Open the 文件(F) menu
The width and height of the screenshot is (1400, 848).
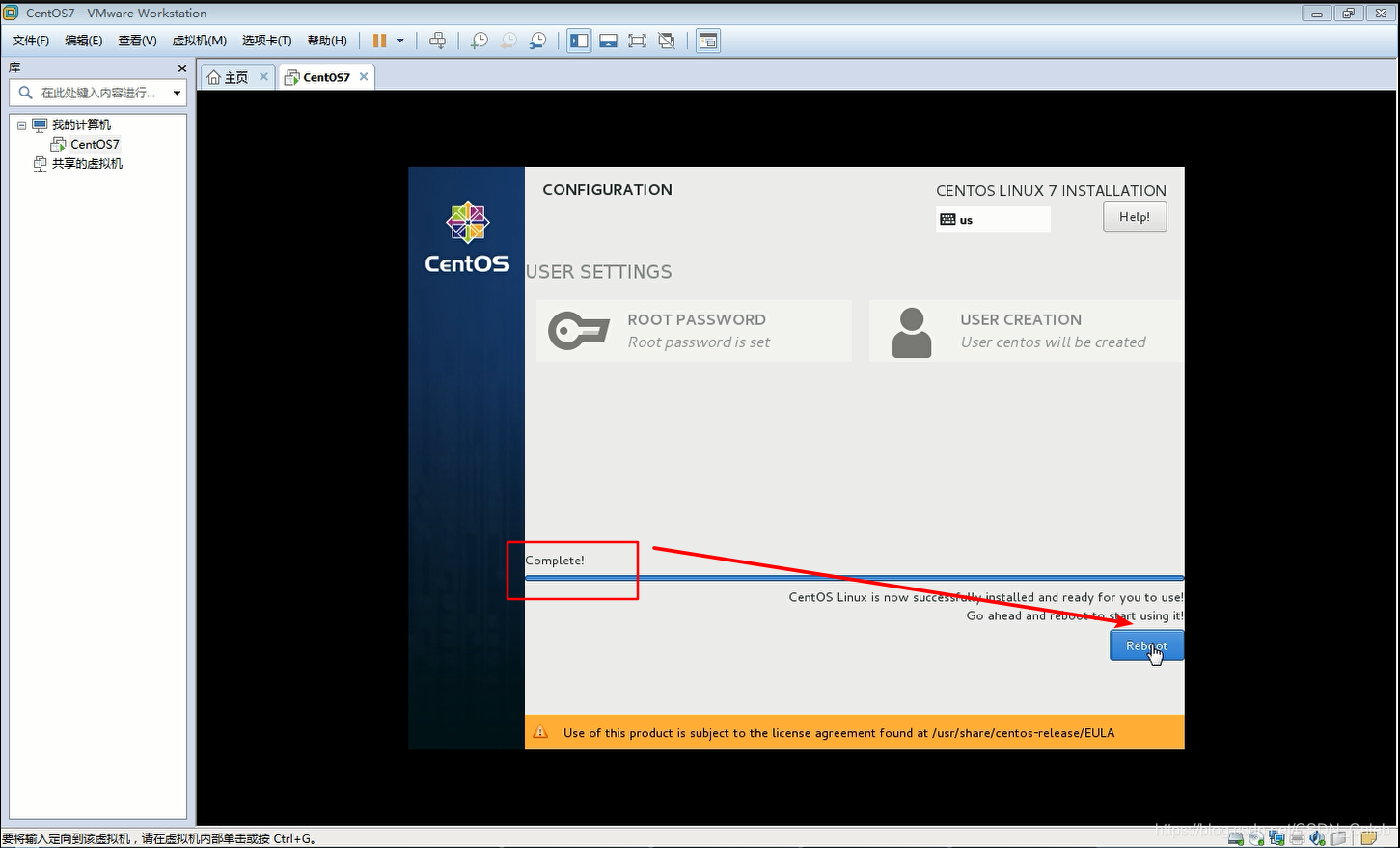coord(31,41)
